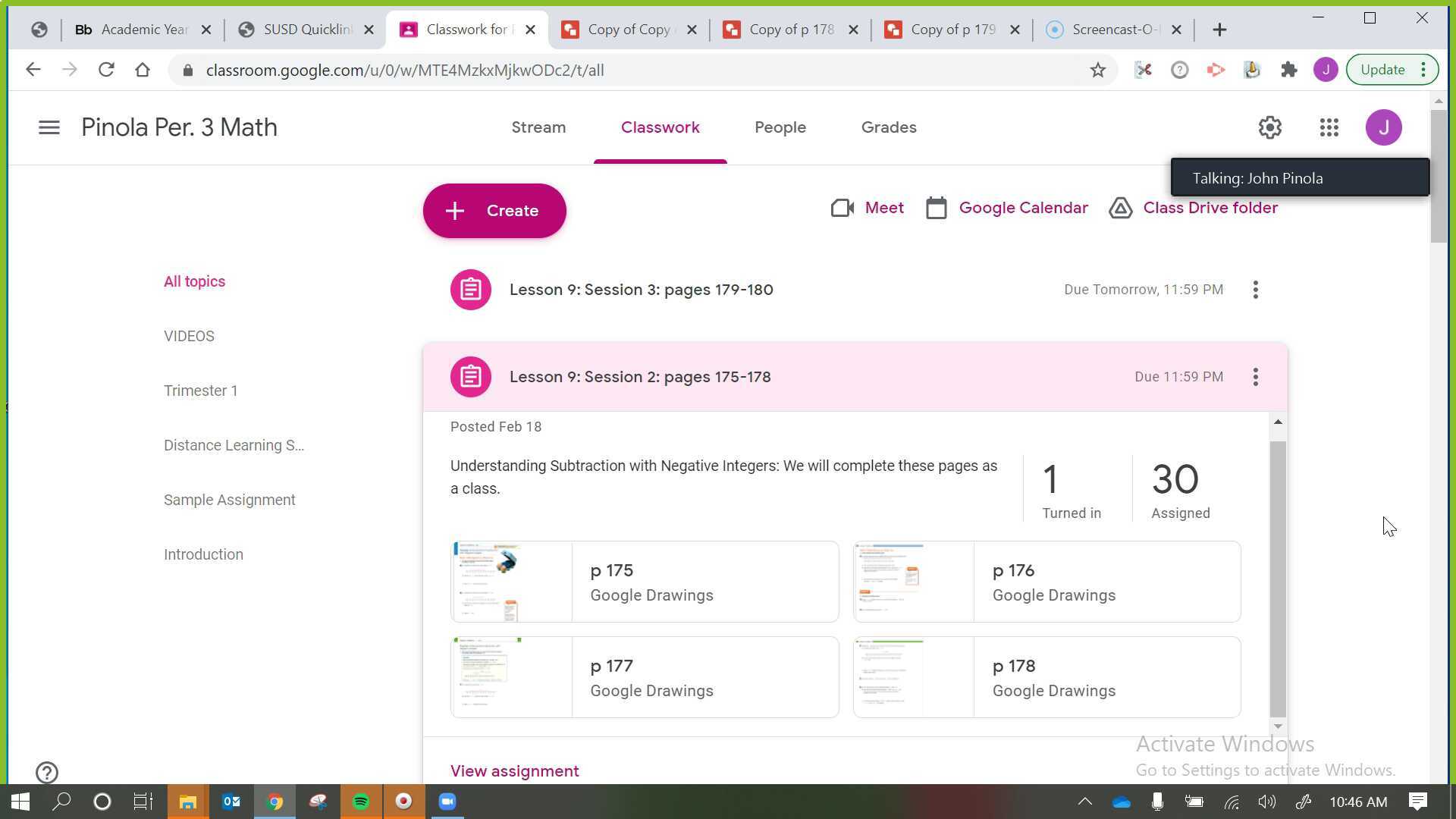Open the Google Calendar icon link
This screenshot has height=819, width=1456.
pos(937,208)
